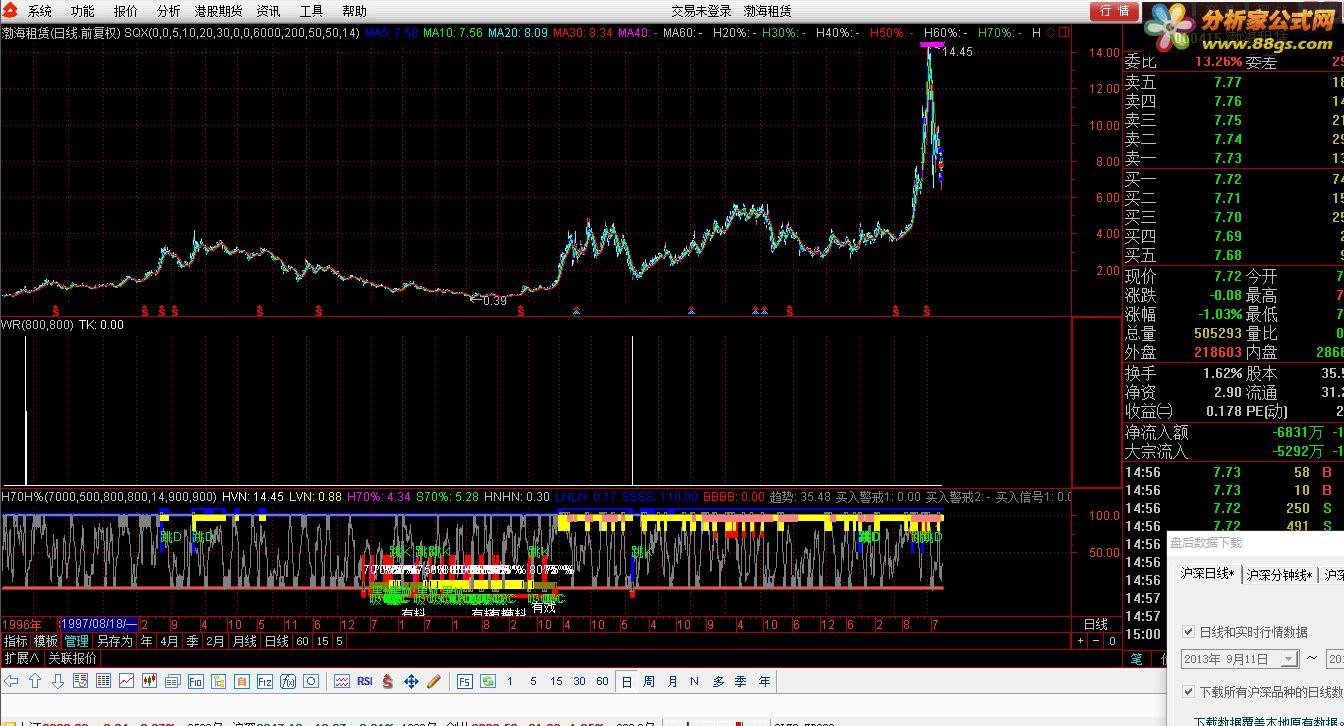Select the 2月 period tab
1344x726 pixels.
214,641
